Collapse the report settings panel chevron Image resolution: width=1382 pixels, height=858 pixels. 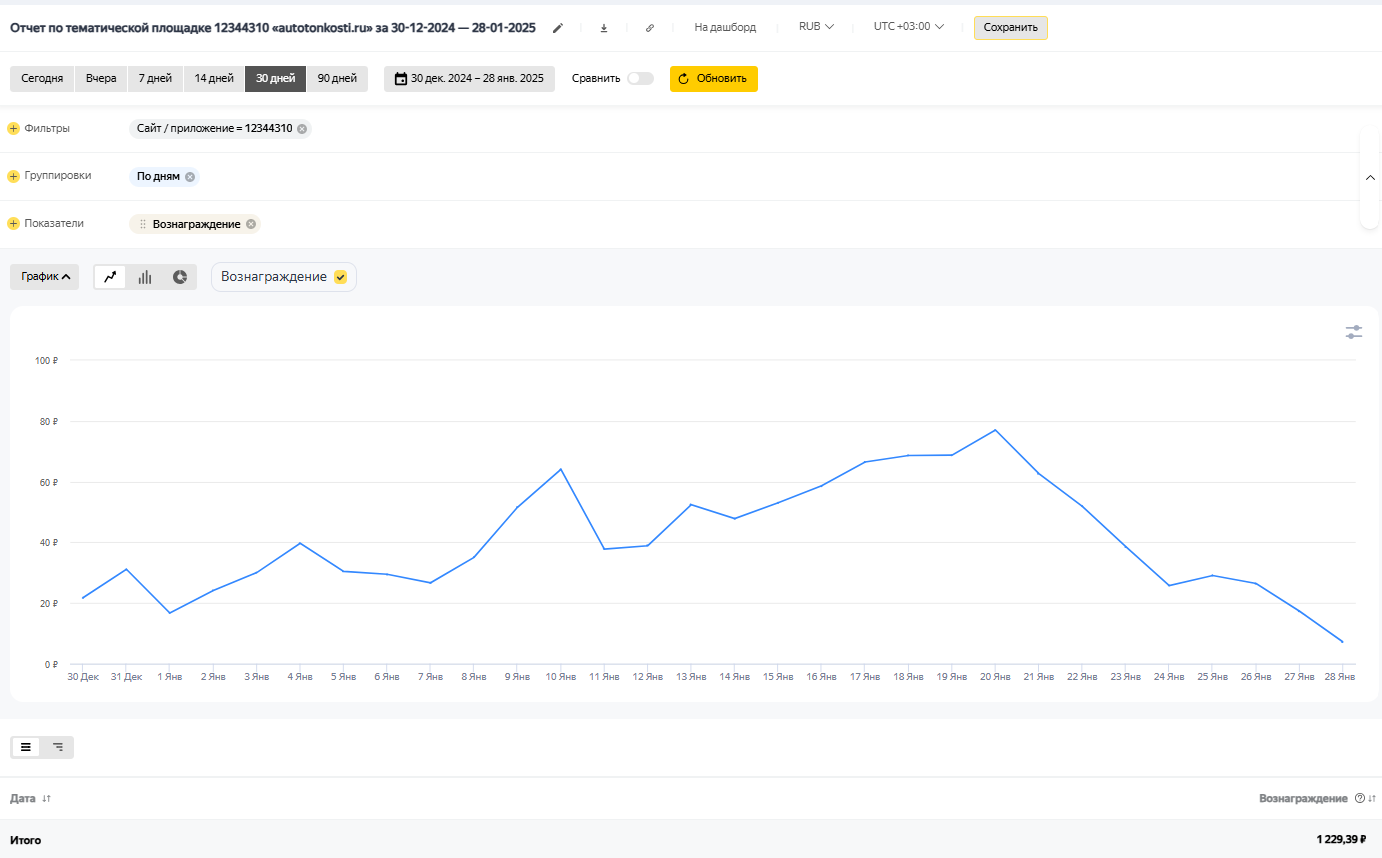coord(1370,177)
